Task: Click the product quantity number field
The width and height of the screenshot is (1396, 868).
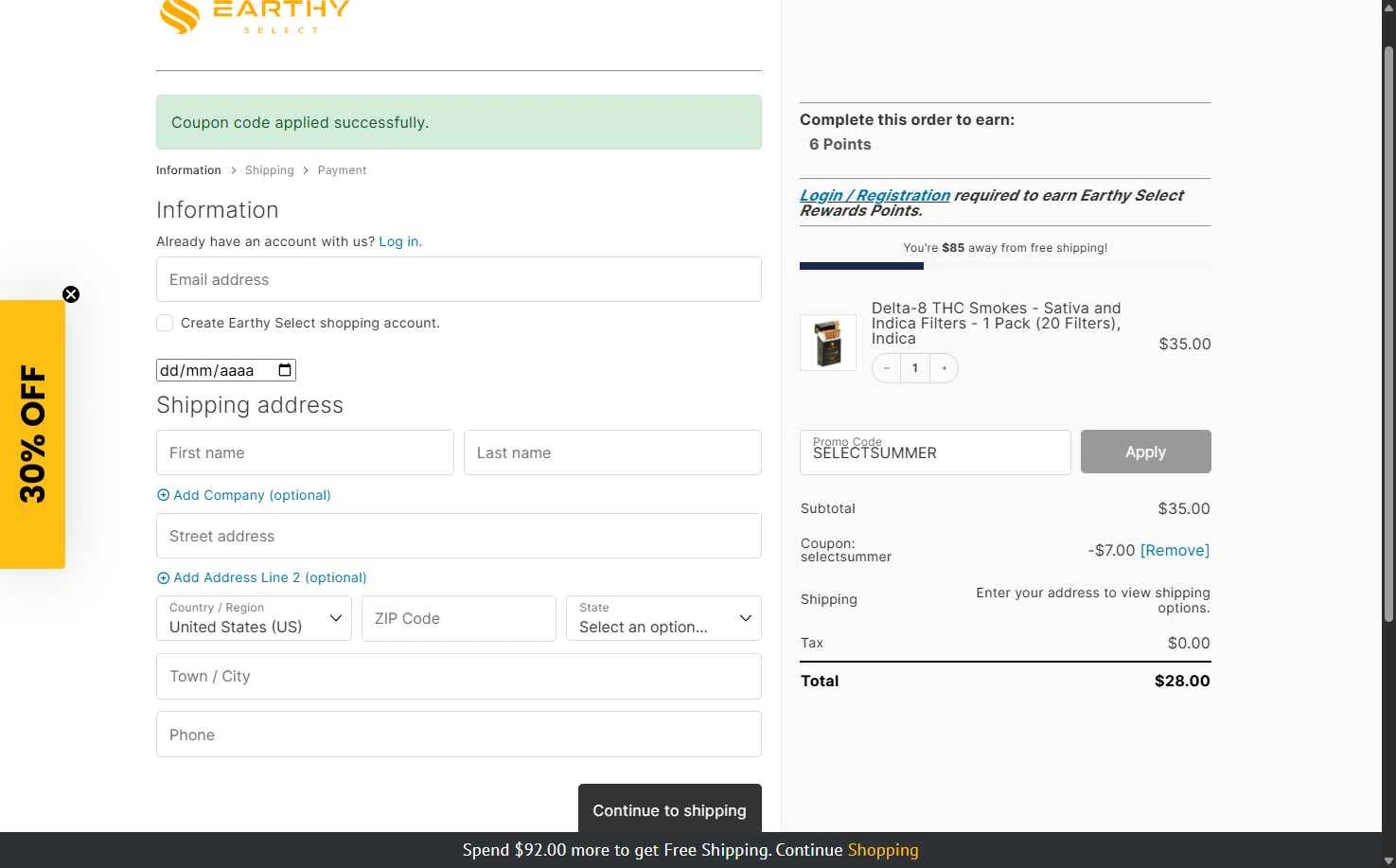Action: coord(915,368)
